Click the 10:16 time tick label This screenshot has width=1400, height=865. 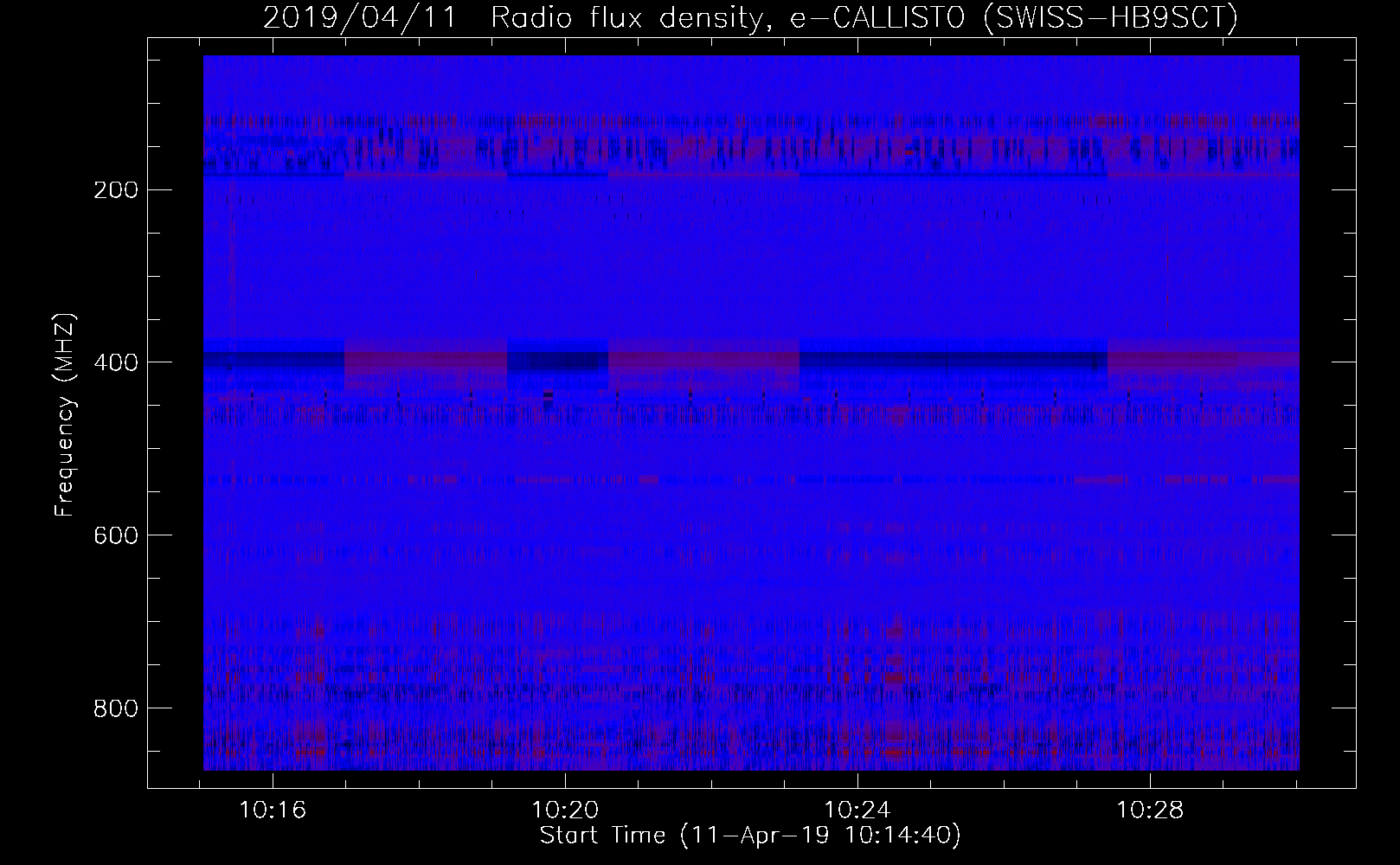click(273, 811)
